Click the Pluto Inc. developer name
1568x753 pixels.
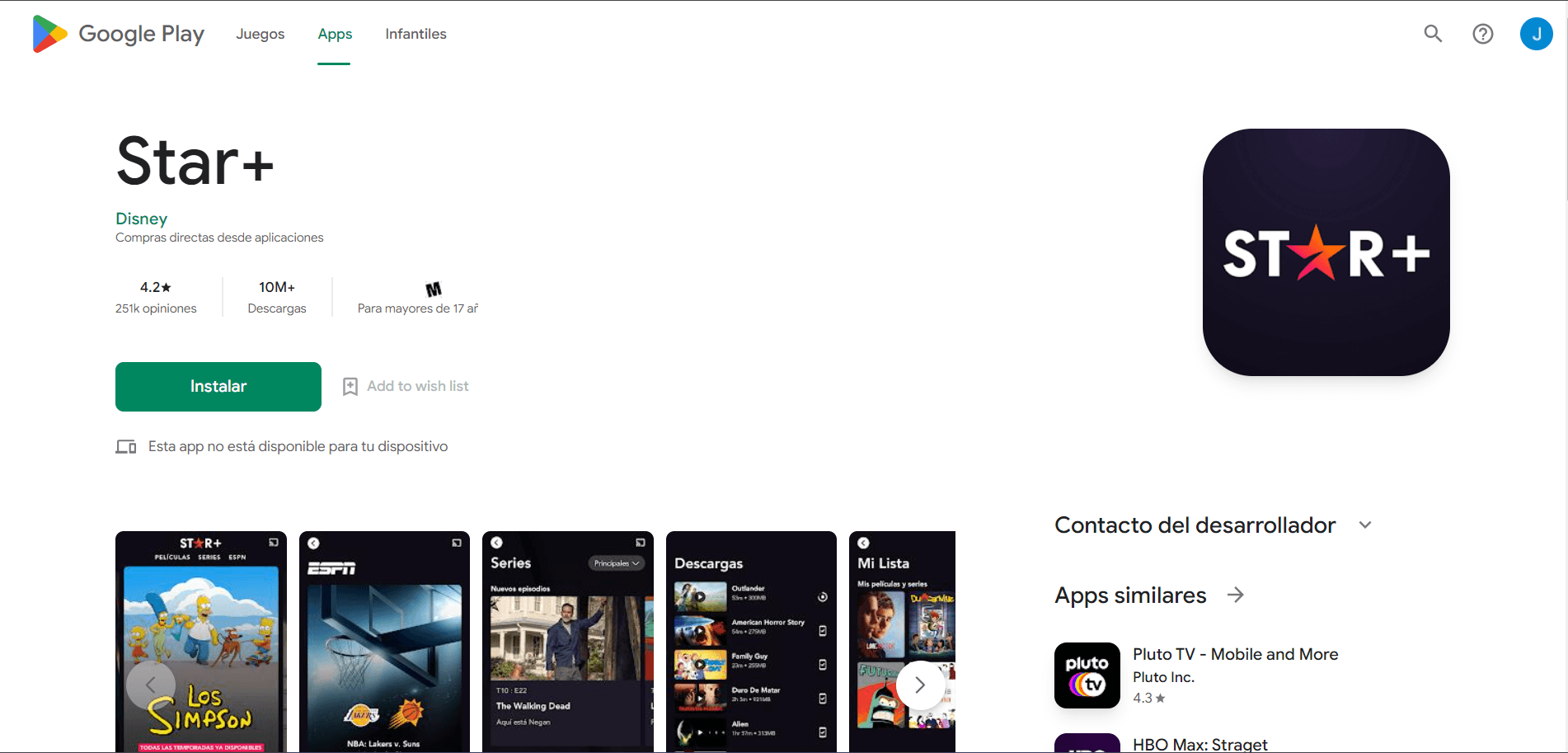pos(1163,677)
